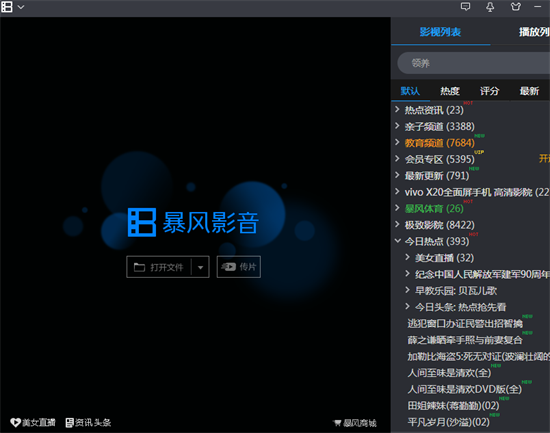Expand 今日头条: 热点抢先看 subcategory
Screen dimensions: 550x433
[x=407, y=306]
